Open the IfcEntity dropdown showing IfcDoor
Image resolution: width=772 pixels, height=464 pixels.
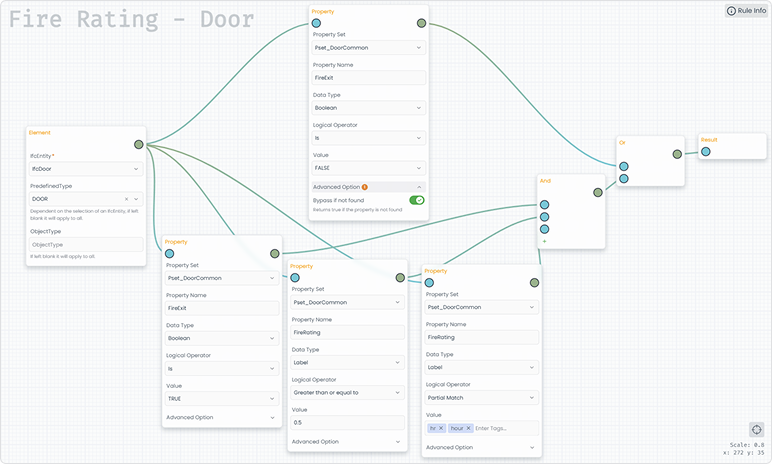click(87, 169)
